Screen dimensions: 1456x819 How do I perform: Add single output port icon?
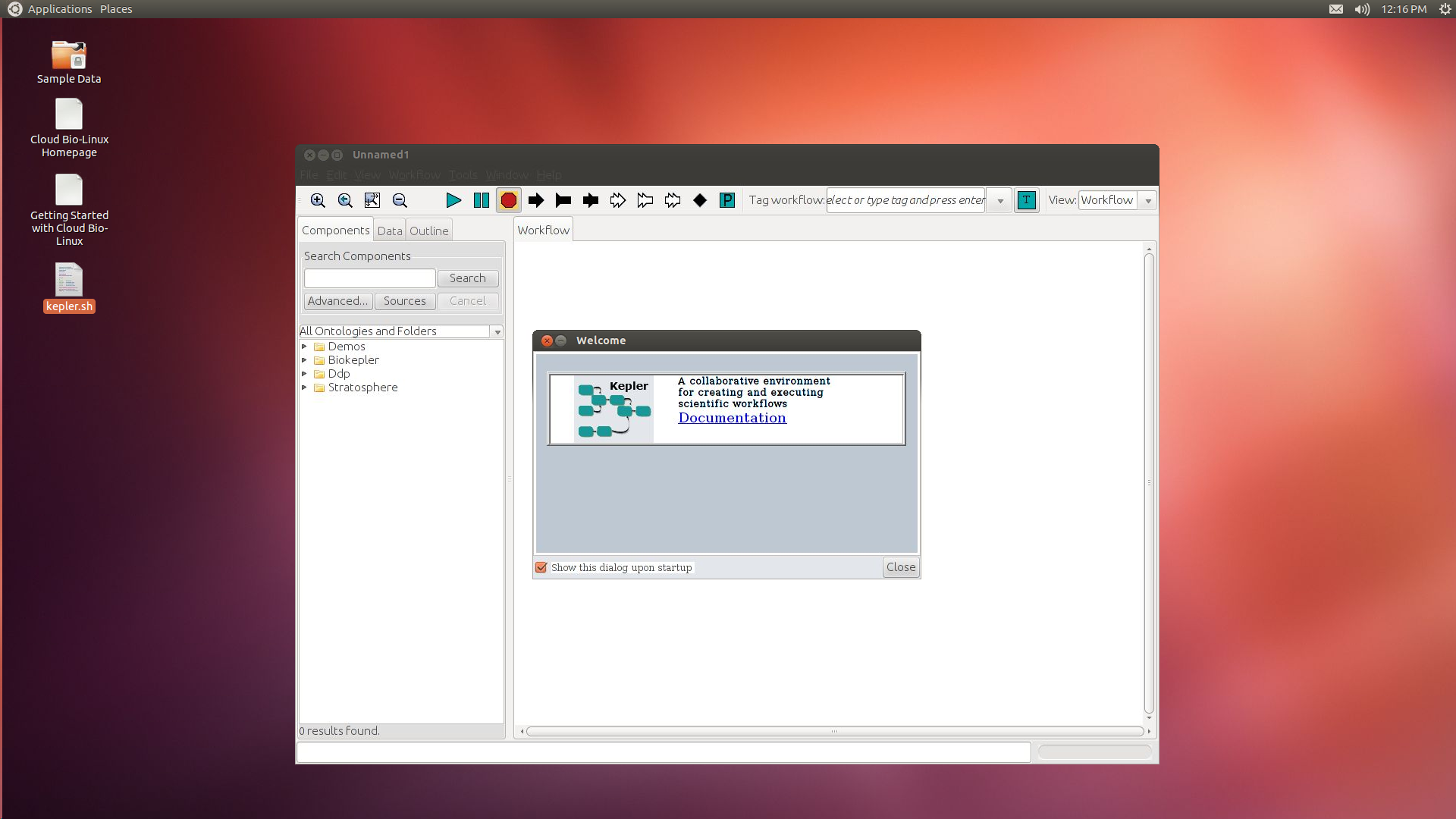pyautogui.click(x=563, y=200)
